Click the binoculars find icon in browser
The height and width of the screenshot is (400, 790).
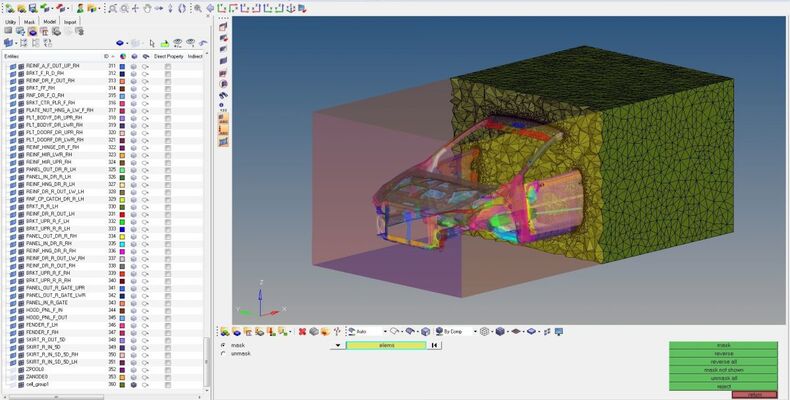click(177, 43)
